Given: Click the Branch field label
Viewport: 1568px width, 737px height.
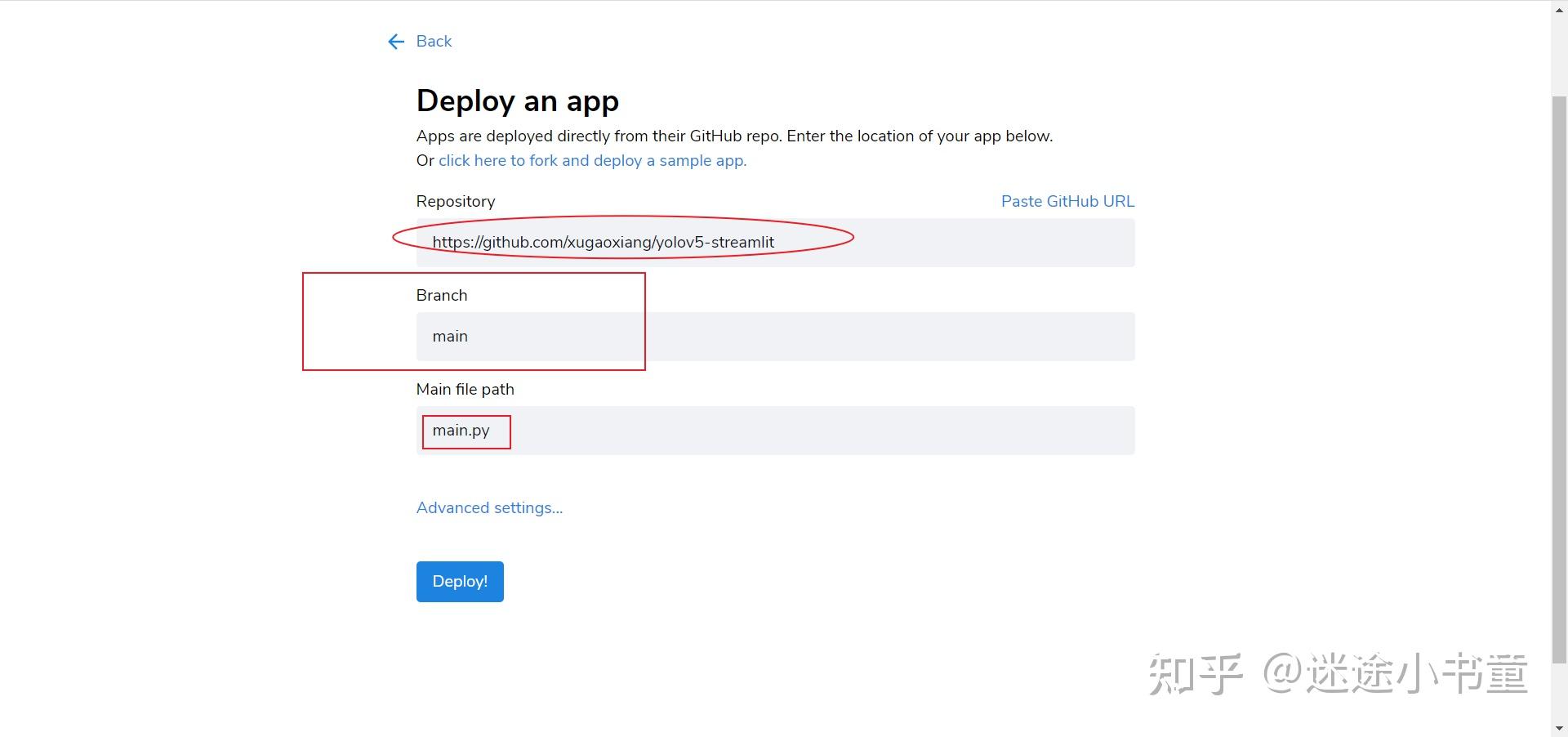Looking at the screenshot, I should (441, 296).
